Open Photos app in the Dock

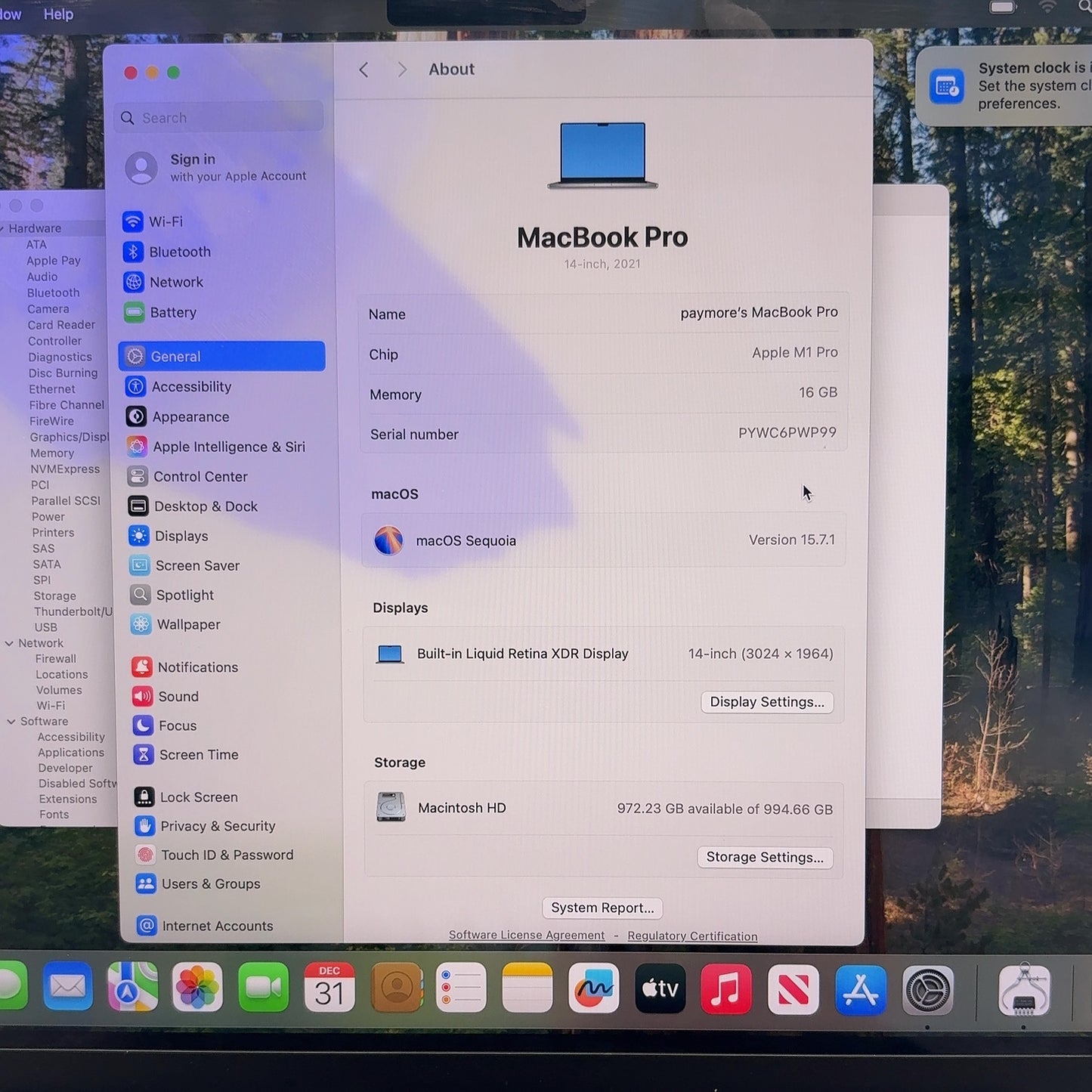197,987
